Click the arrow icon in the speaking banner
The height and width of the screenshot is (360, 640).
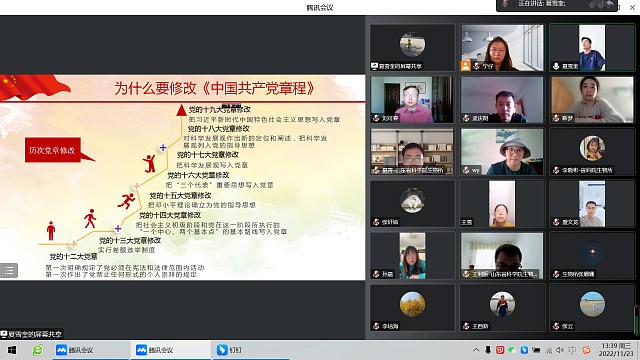pyautogui.click(x=609, y=4)
